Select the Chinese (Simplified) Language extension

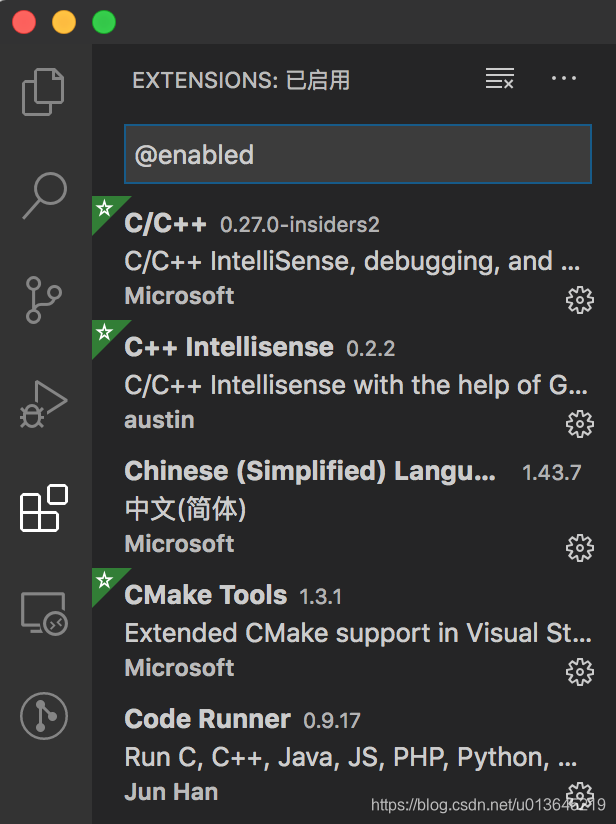tap(340, 507)
